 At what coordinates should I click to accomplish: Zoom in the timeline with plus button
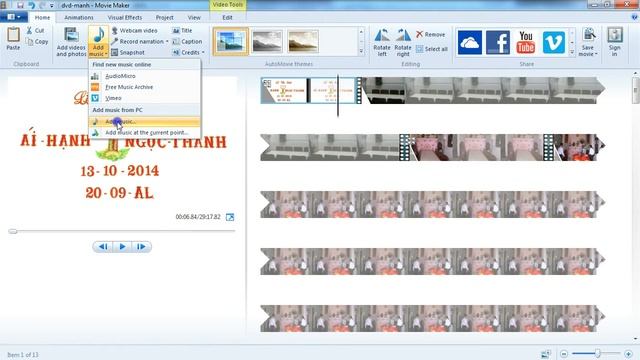pyautogui.click(x=628, y=354)
